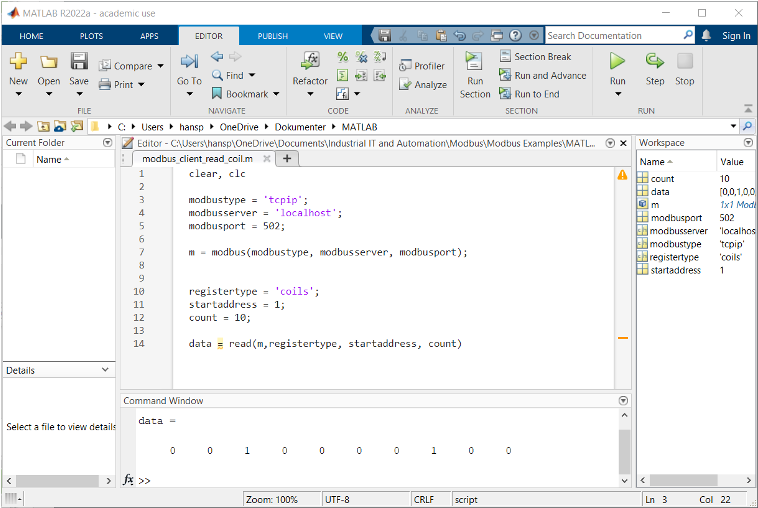The width and height of the screenshot is (758, 508).
Task: Click the Users path segment
Action: pyautogui.click(x=152, y=127)
